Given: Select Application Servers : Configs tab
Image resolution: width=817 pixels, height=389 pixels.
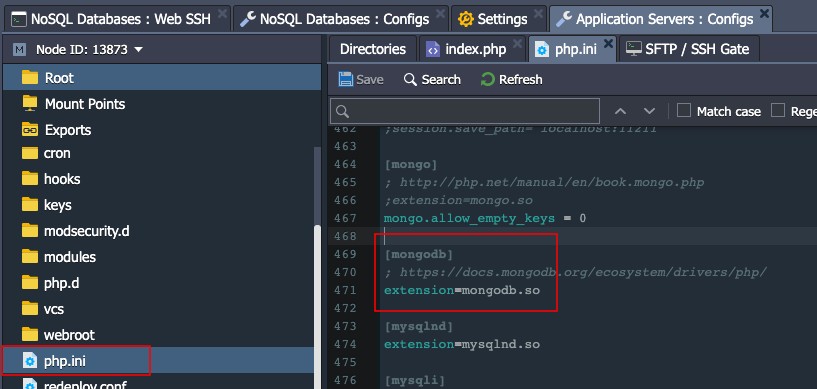Looking at the screenshot, I should 661,19.
